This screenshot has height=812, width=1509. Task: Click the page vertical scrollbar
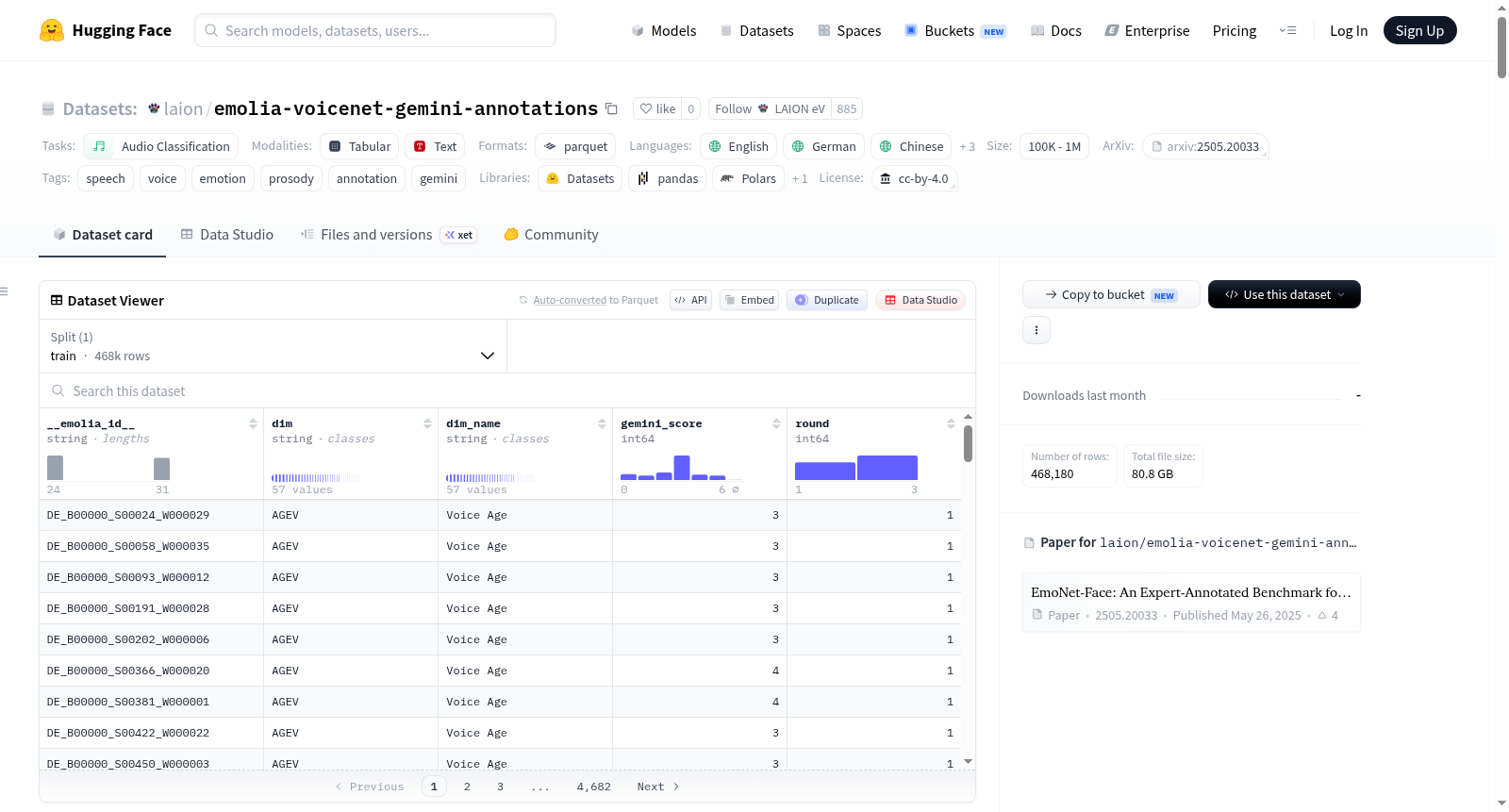pyautogui.click(x=1501, y=47)
